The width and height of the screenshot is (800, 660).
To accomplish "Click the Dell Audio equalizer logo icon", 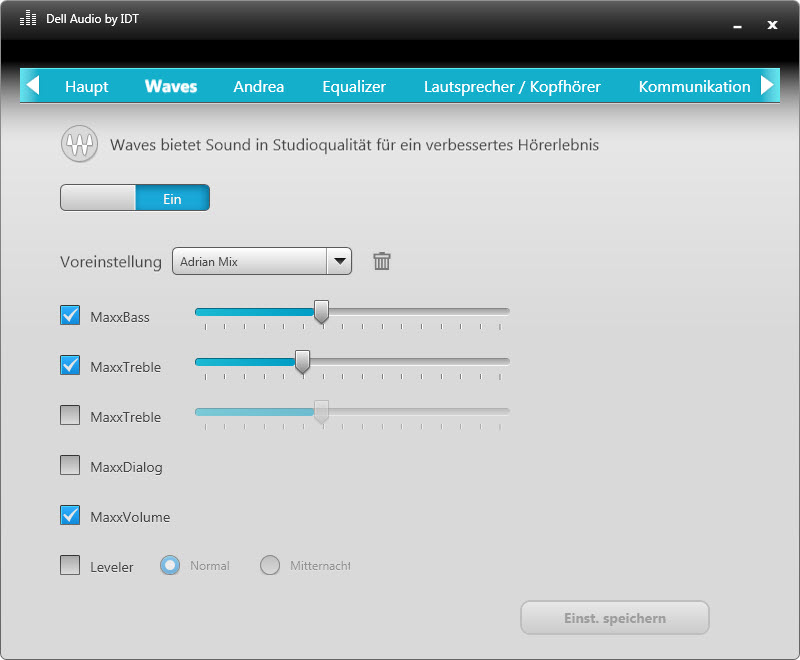I will click(28, 18).
